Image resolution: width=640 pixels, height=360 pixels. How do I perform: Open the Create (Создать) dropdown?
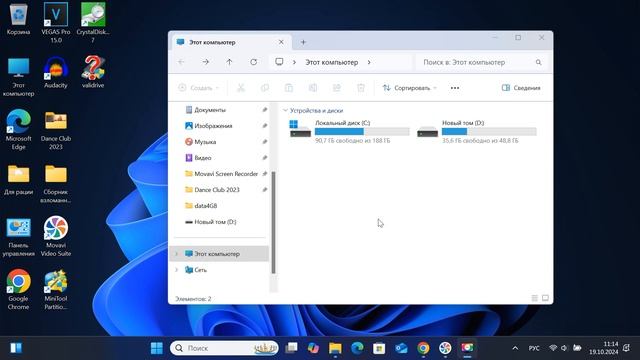(199, 88)
